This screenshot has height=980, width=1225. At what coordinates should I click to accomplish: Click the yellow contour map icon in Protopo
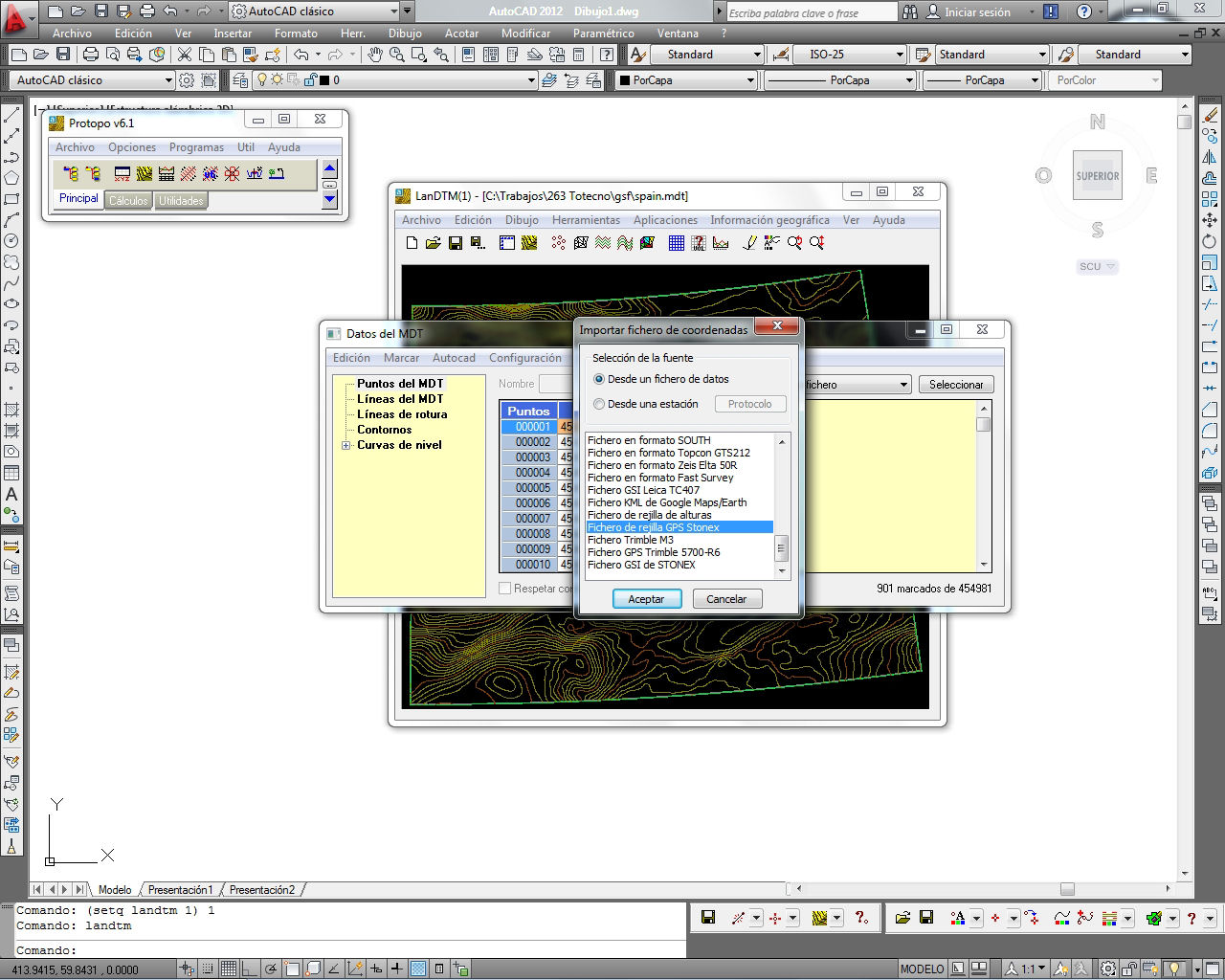coord(145,173)
